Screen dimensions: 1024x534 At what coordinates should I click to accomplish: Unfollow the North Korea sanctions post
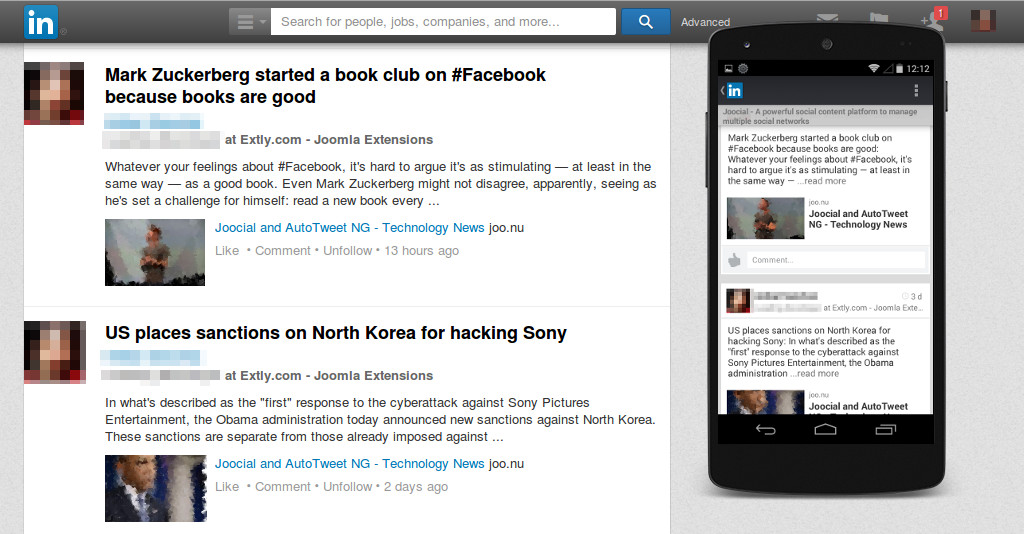tap(347, 487)
